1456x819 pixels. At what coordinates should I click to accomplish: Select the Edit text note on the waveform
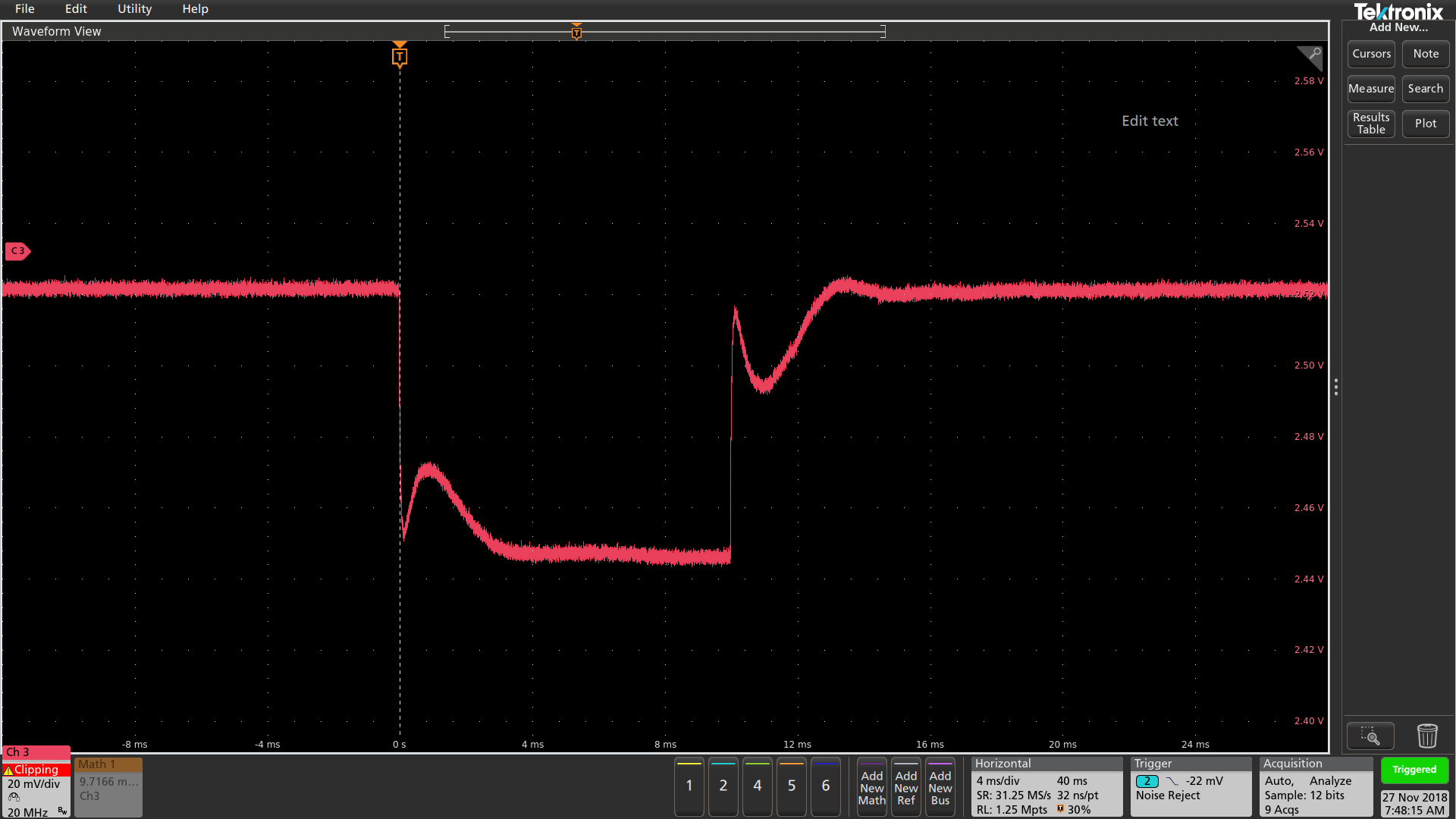[x=1150, y=121]
